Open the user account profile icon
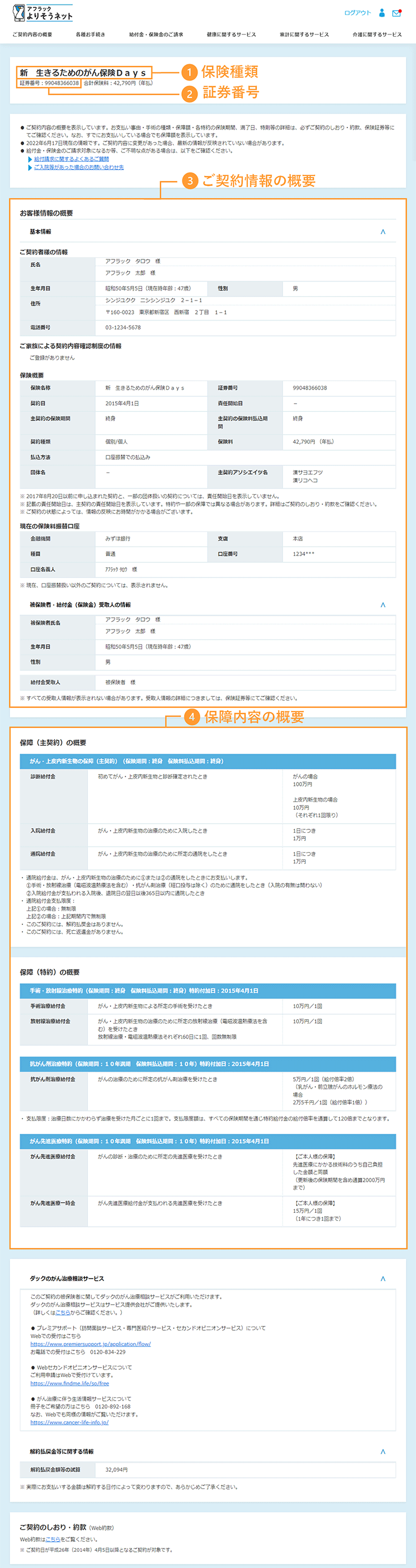The height and width of the screenshot is (1568, 416). pos(382,13)
